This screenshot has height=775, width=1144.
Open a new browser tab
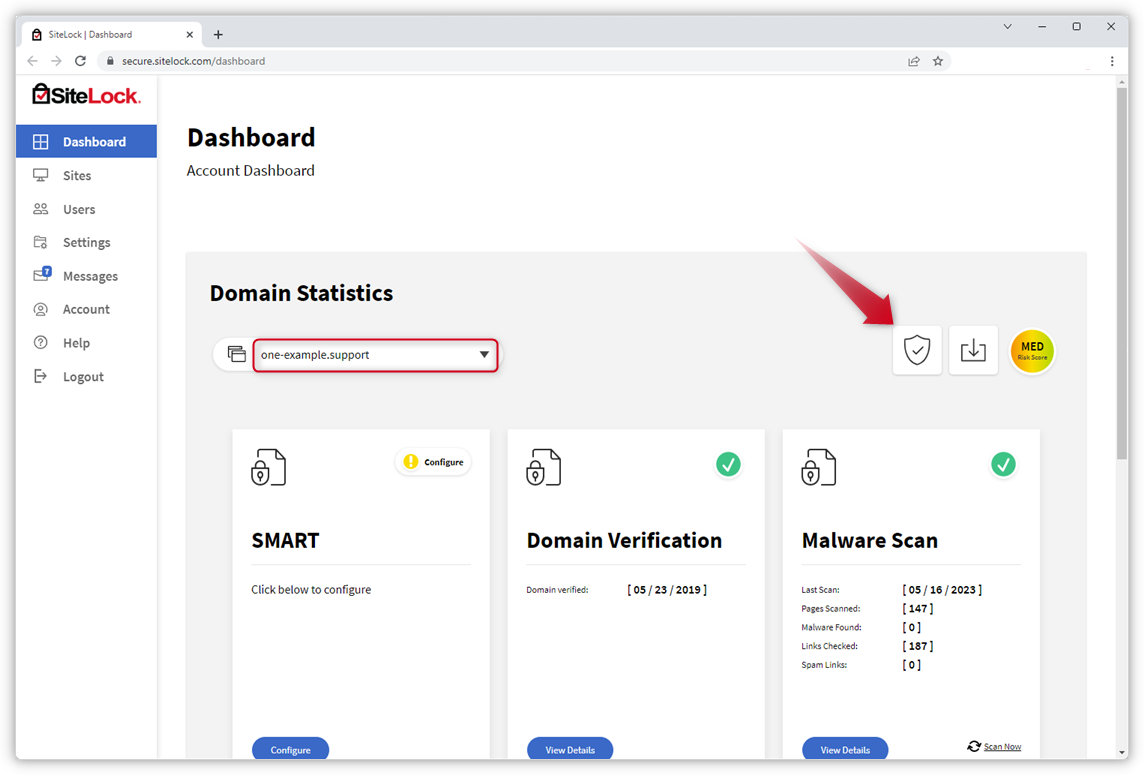218,34
